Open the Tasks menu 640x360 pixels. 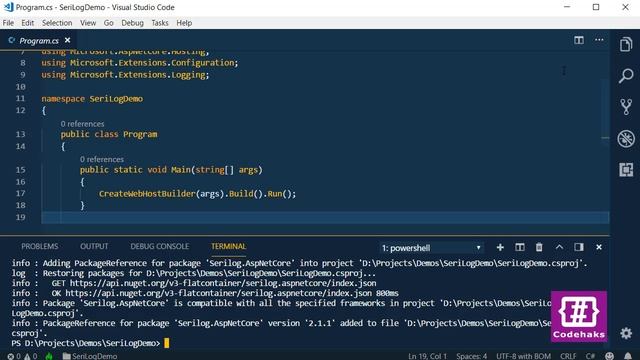[x=160, y=23]
